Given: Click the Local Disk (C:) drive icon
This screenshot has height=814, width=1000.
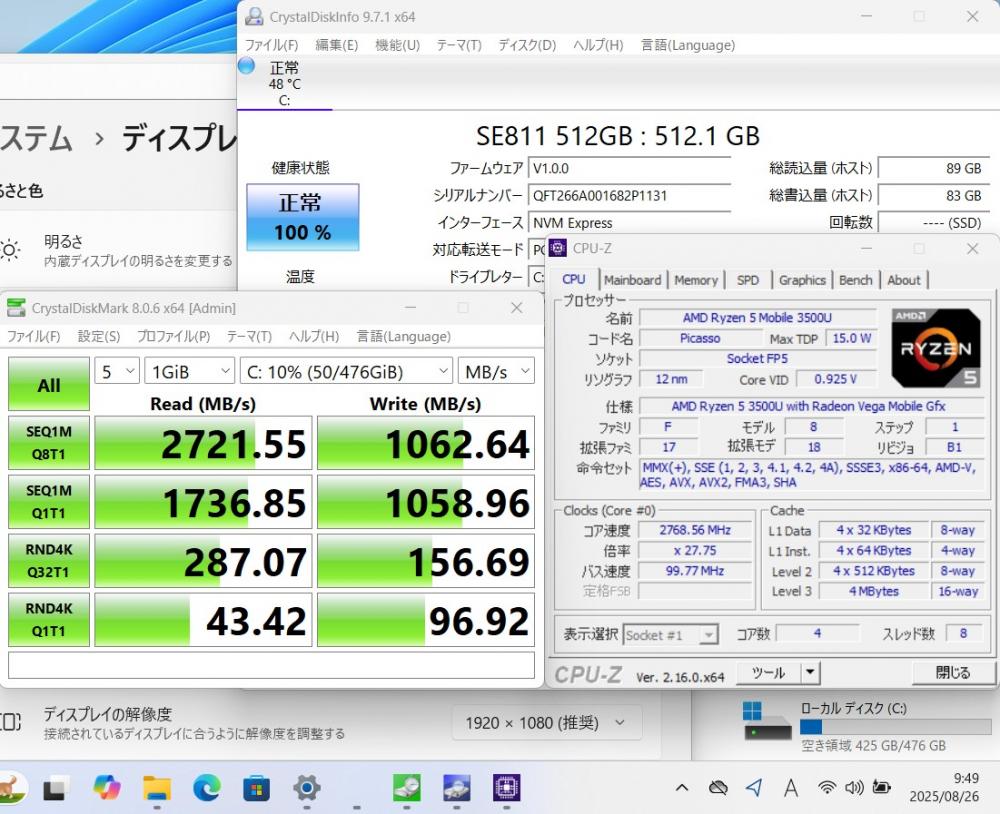Looking at the screenshot, I should pos(767,721).
